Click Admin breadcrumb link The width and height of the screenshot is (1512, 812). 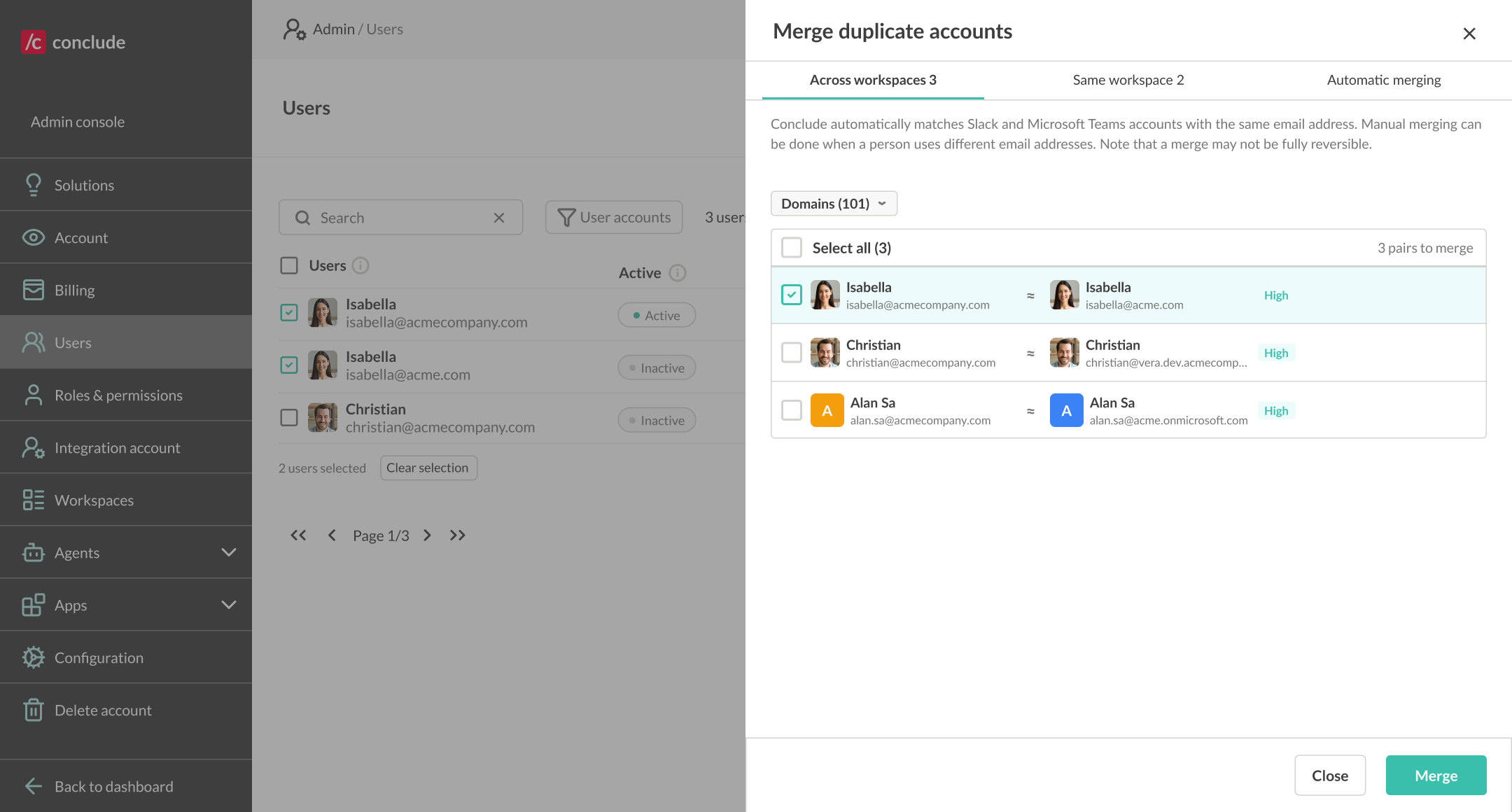[334, 29]
